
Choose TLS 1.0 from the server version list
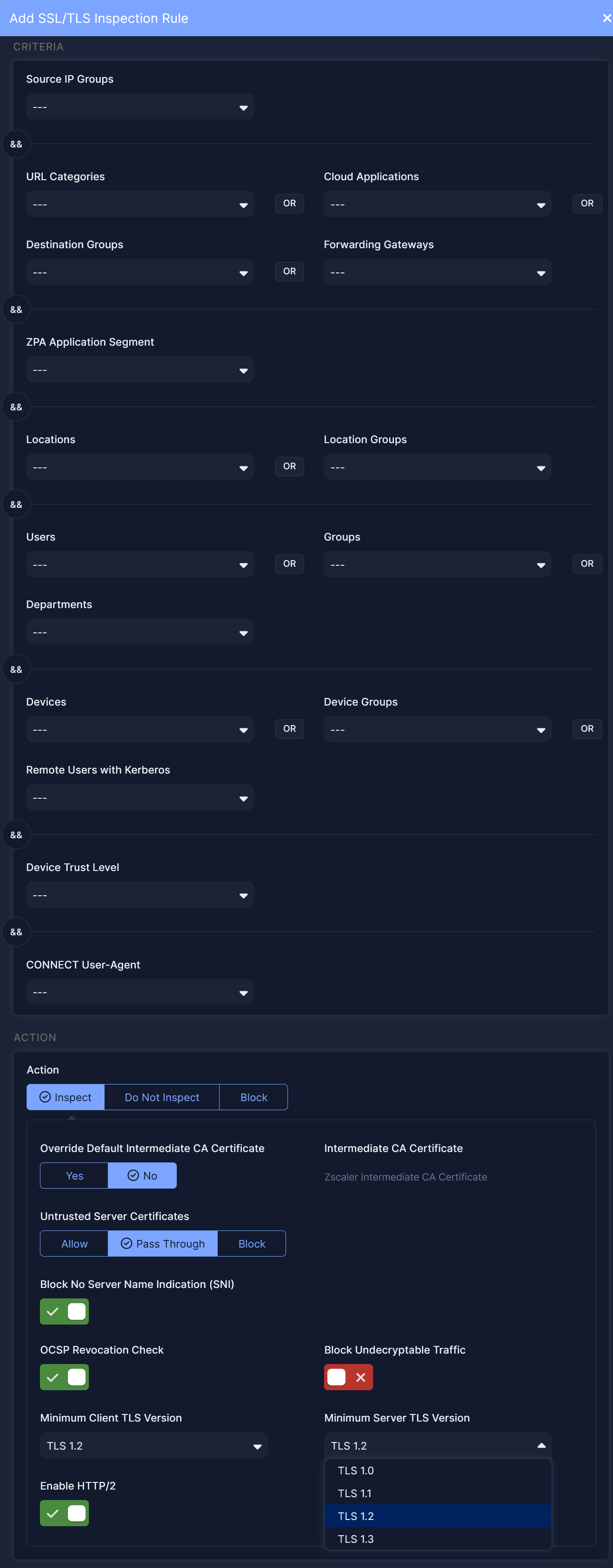coord(438,1470)
